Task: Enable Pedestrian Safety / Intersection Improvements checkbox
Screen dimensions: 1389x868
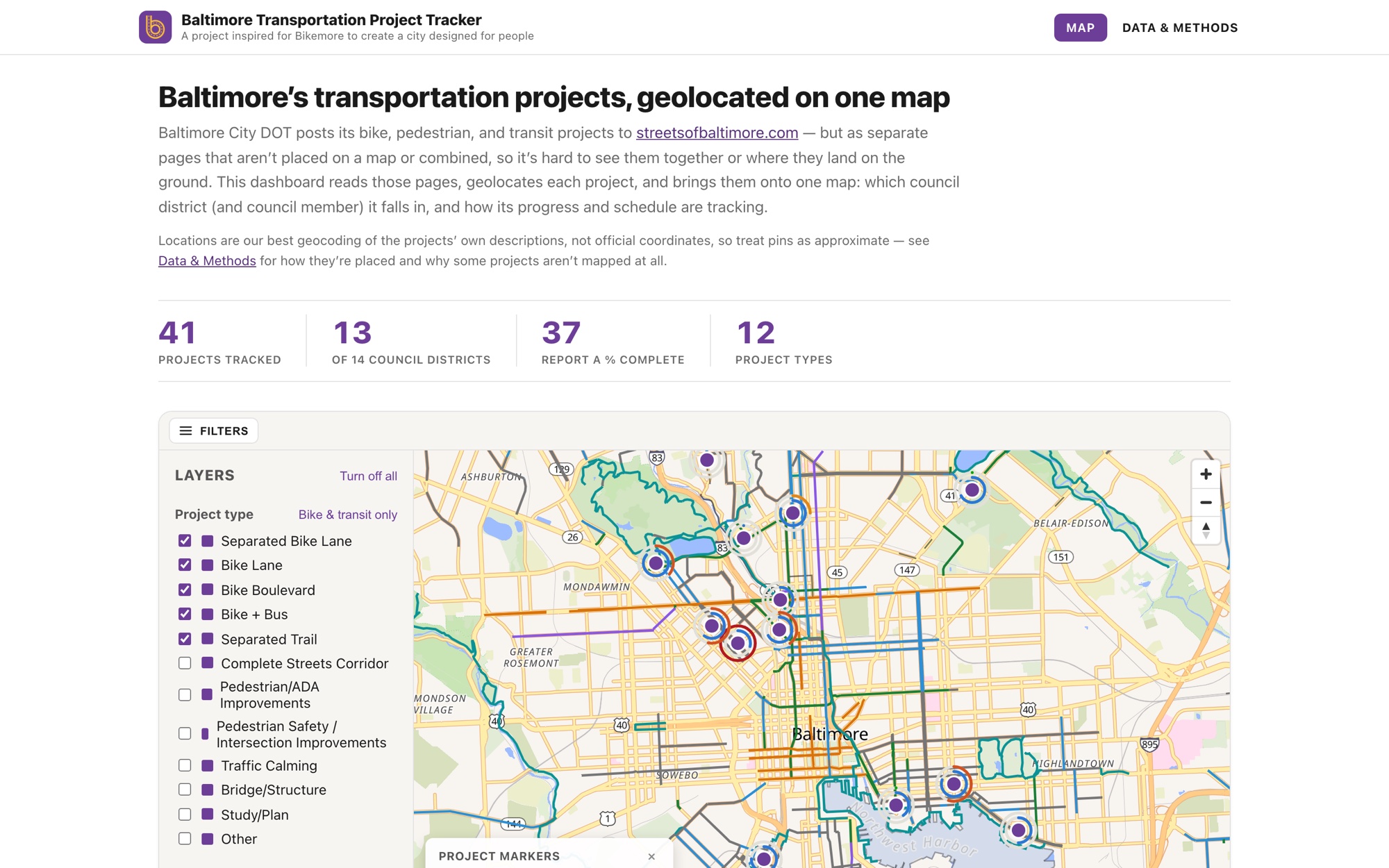Action: (x=185, y=733)
